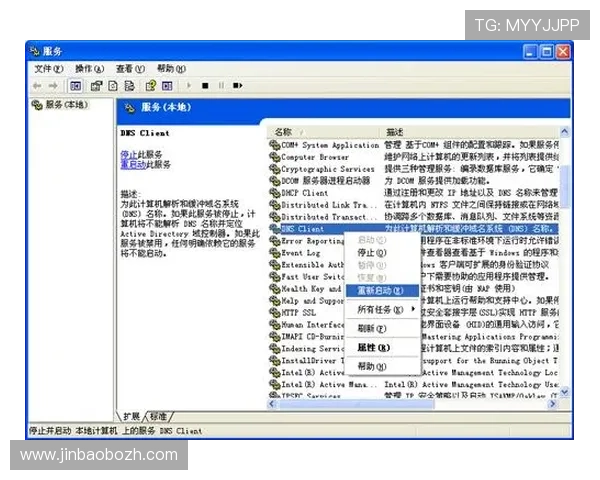Toggle the console tree toolbar icon
Viewport: 600px width, 480px height.
pyautogui.click(x=76, y=86)
